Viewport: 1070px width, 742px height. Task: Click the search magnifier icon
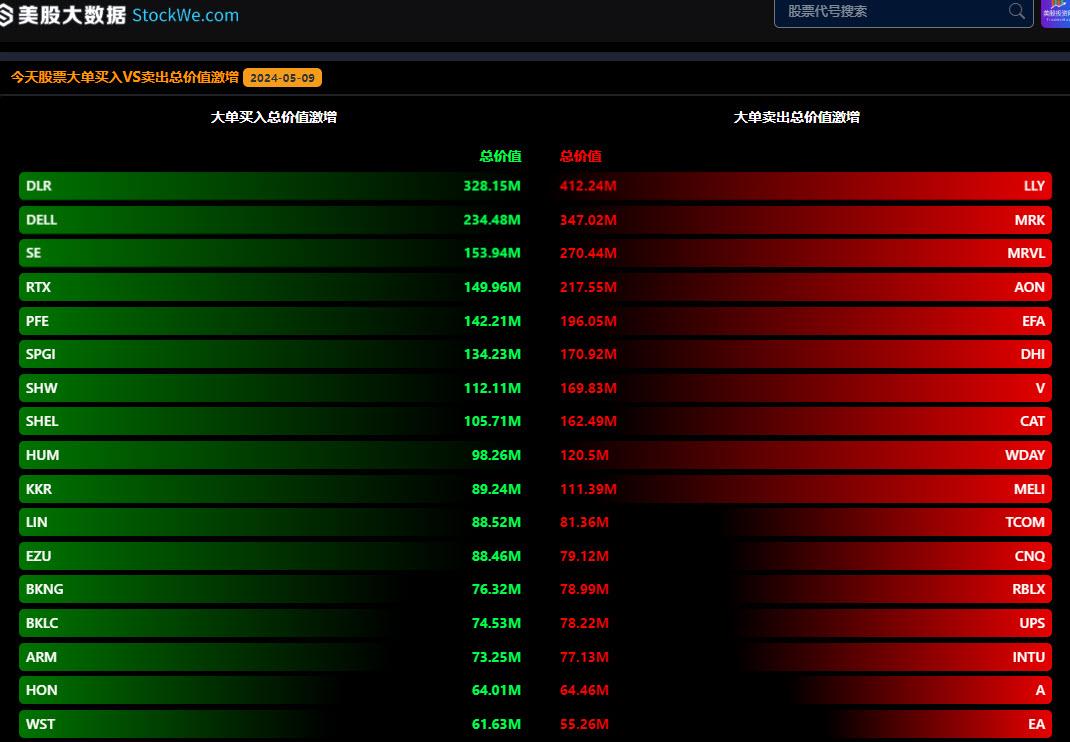[1016, 11]
